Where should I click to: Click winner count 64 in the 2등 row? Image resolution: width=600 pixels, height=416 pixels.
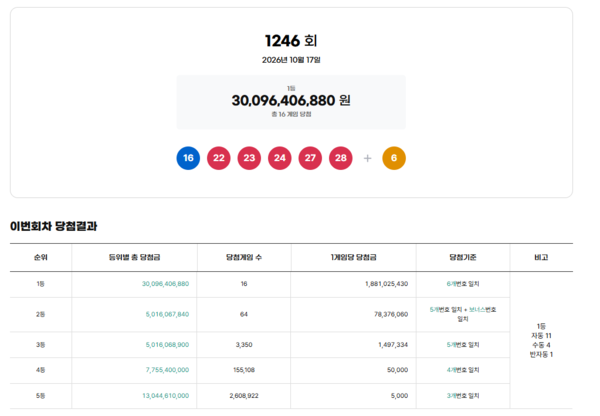pyautogui.click(x=244, y=314)
